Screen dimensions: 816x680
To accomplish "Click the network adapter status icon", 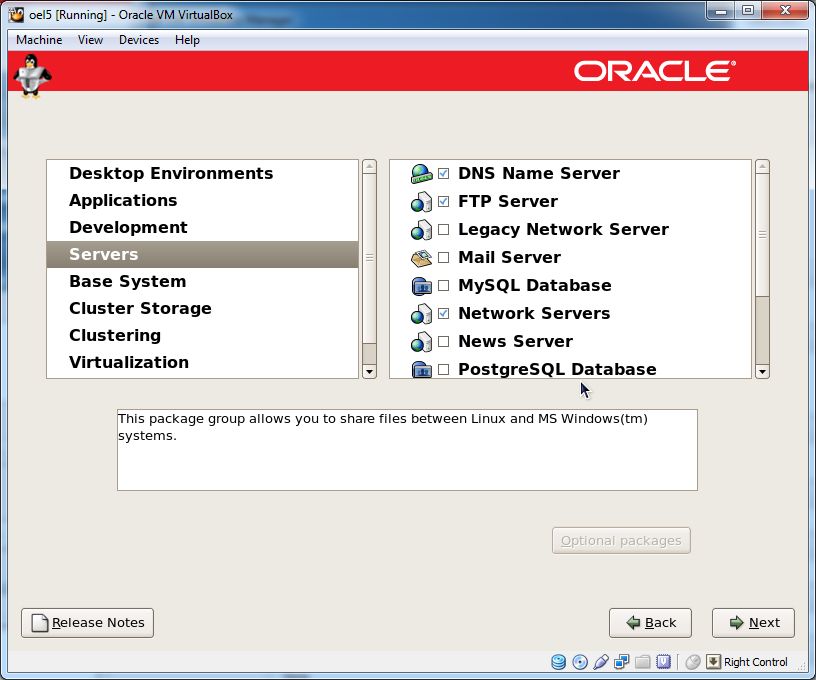I will coord(621,662).
